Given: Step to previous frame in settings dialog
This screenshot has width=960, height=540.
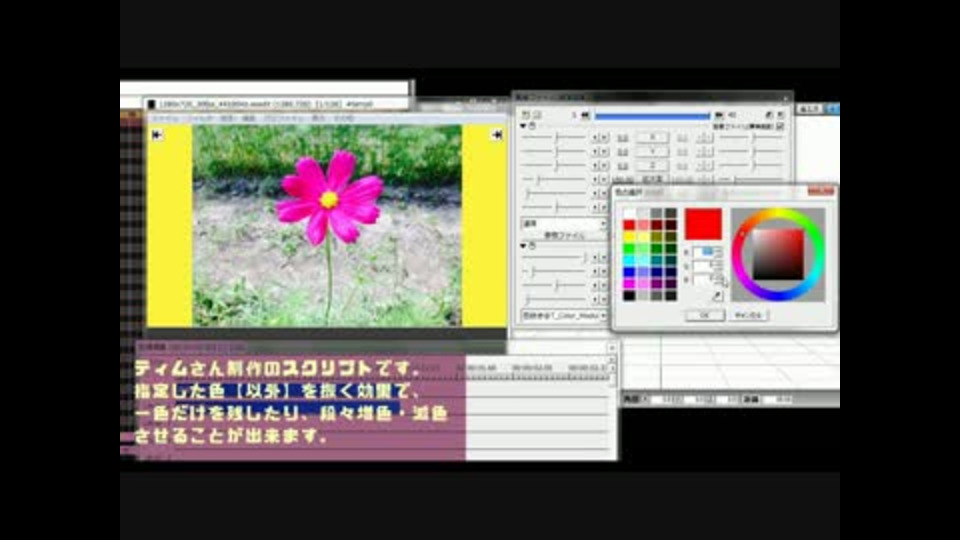Looking at the screenshot, I should [585, 115].
